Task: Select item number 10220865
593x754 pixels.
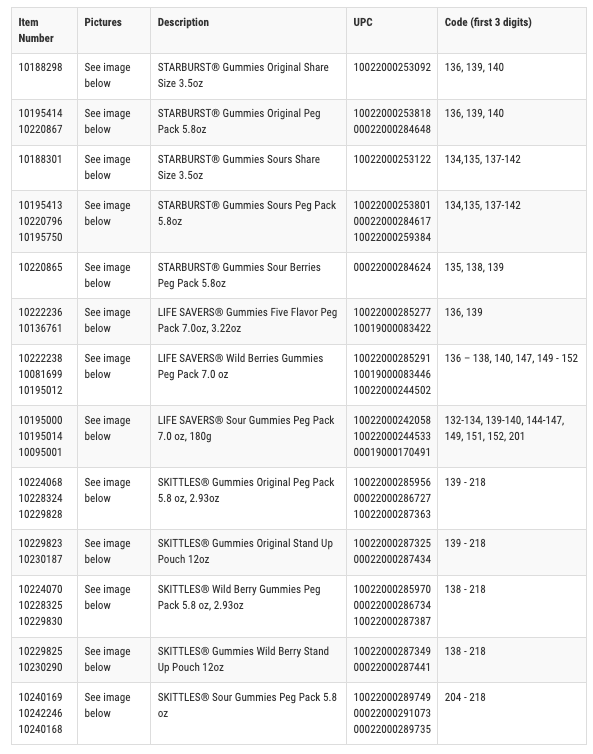Action: point(40,267)
